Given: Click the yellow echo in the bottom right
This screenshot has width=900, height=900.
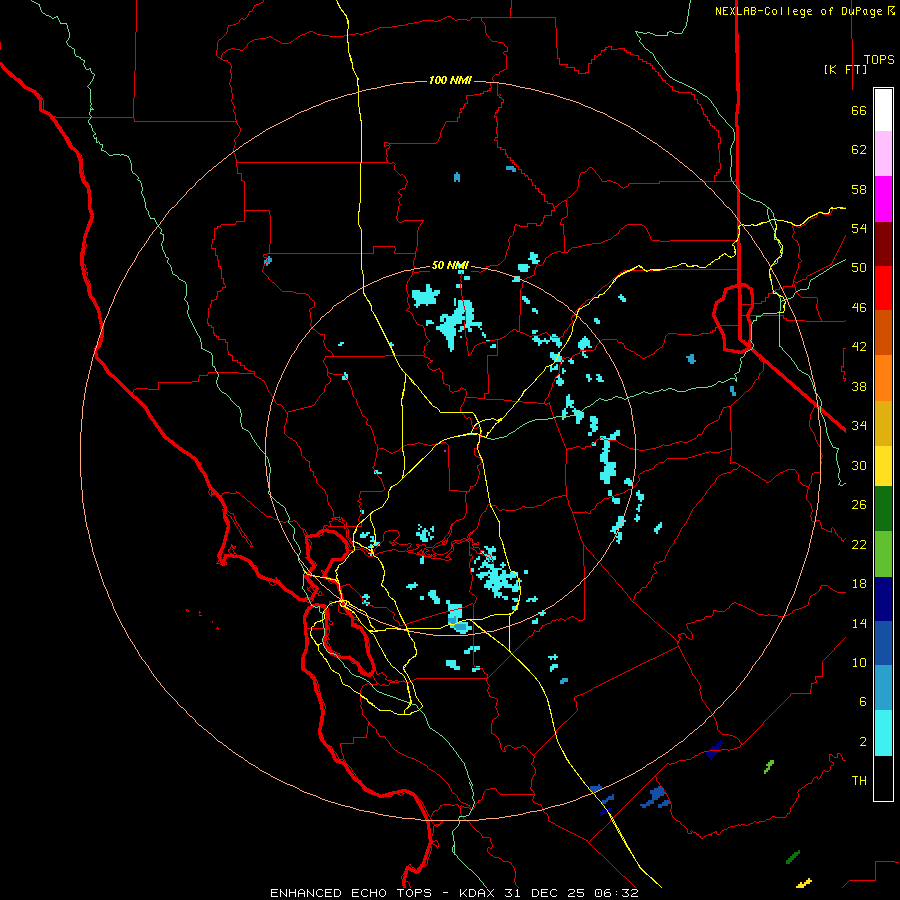Looking at the screenshot, I should [805, 883].
